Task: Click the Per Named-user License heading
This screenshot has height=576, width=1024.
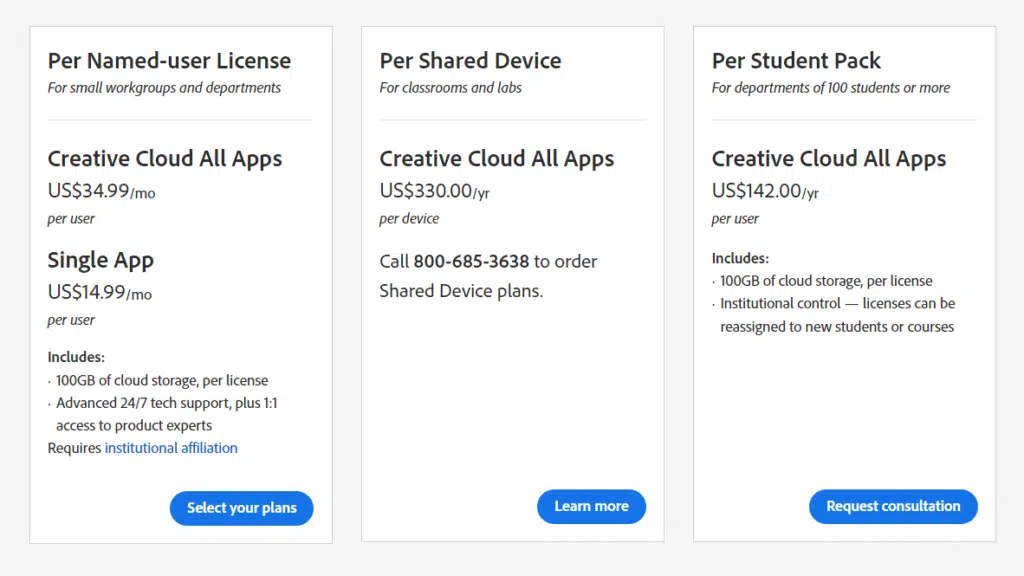Action: pos(169,61)
